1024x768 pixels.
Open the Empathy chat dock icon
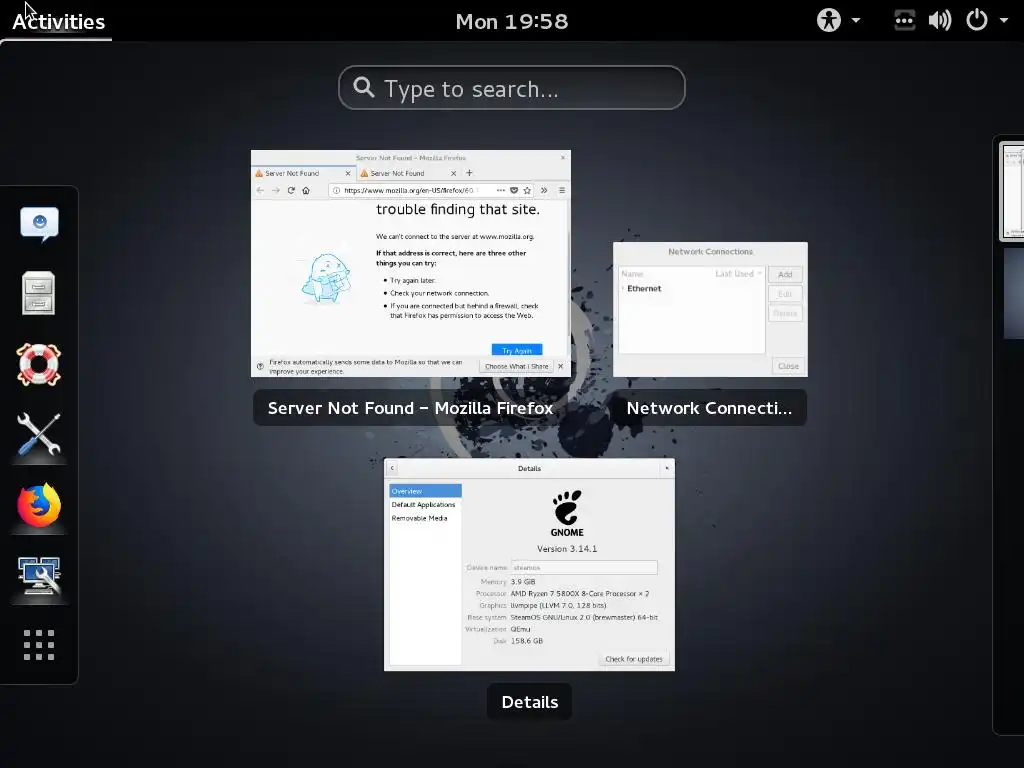pyautogui.click(x=39, y=224)
